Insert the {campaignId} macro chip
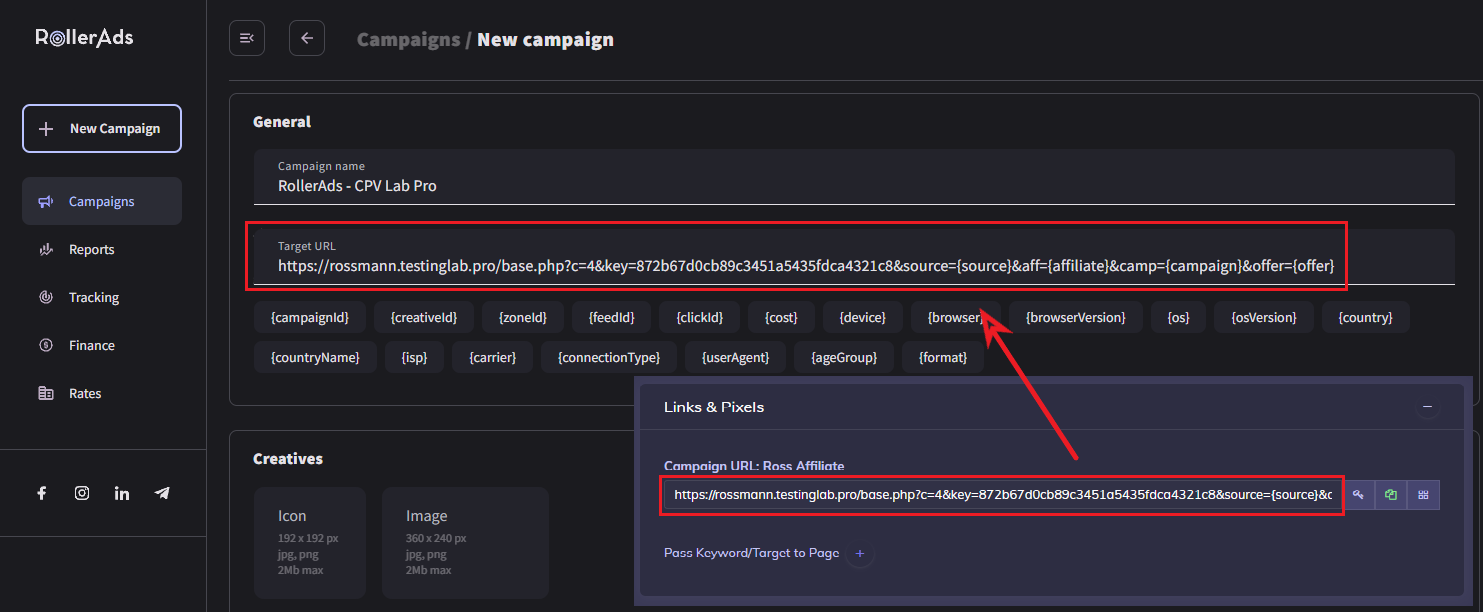 coord(310,317)
